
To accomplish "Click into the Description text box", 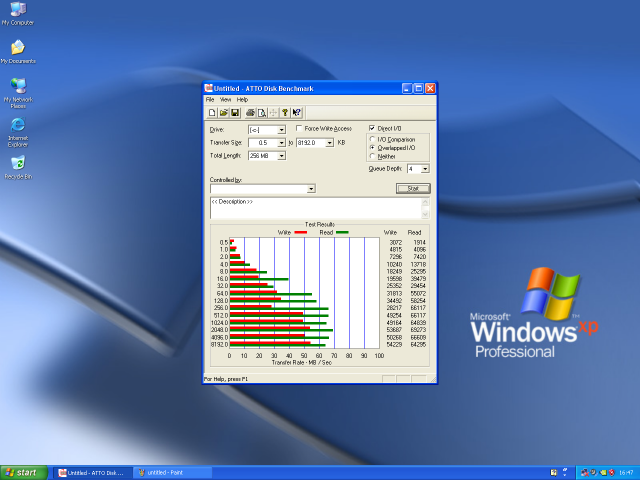I will pyautogui.click(x=316, y=208).
